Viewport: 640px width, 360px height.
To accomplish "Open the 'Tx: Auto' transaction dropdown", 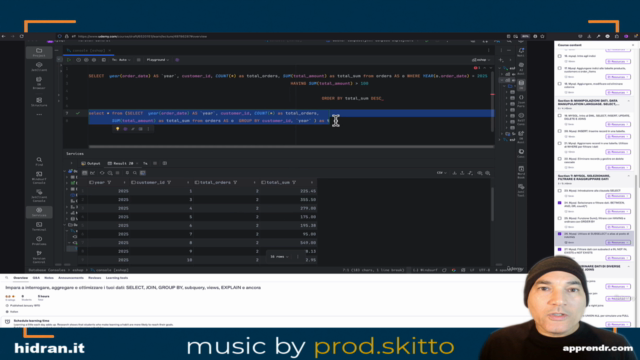I will point(121,60).
